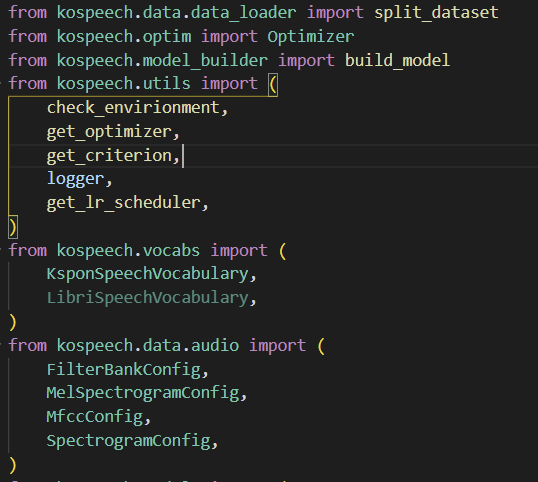
Task: Click MfccConfig class name
Action: click(x=95, y=417)
